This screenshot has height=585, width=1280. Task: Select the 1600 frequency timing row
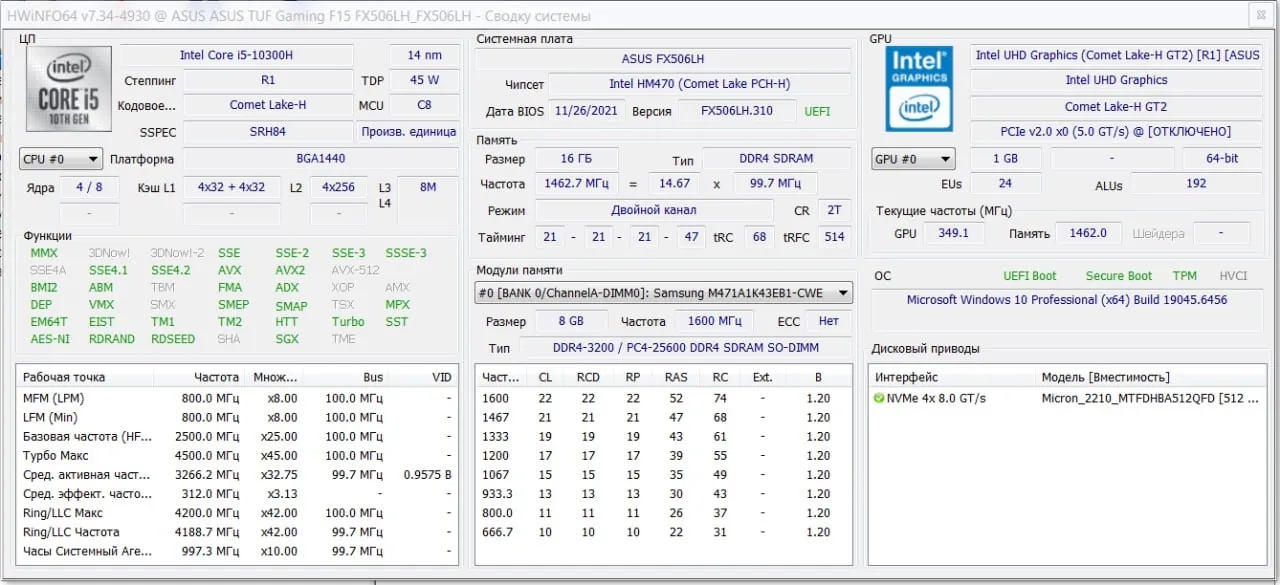click(x=664, y=398)
